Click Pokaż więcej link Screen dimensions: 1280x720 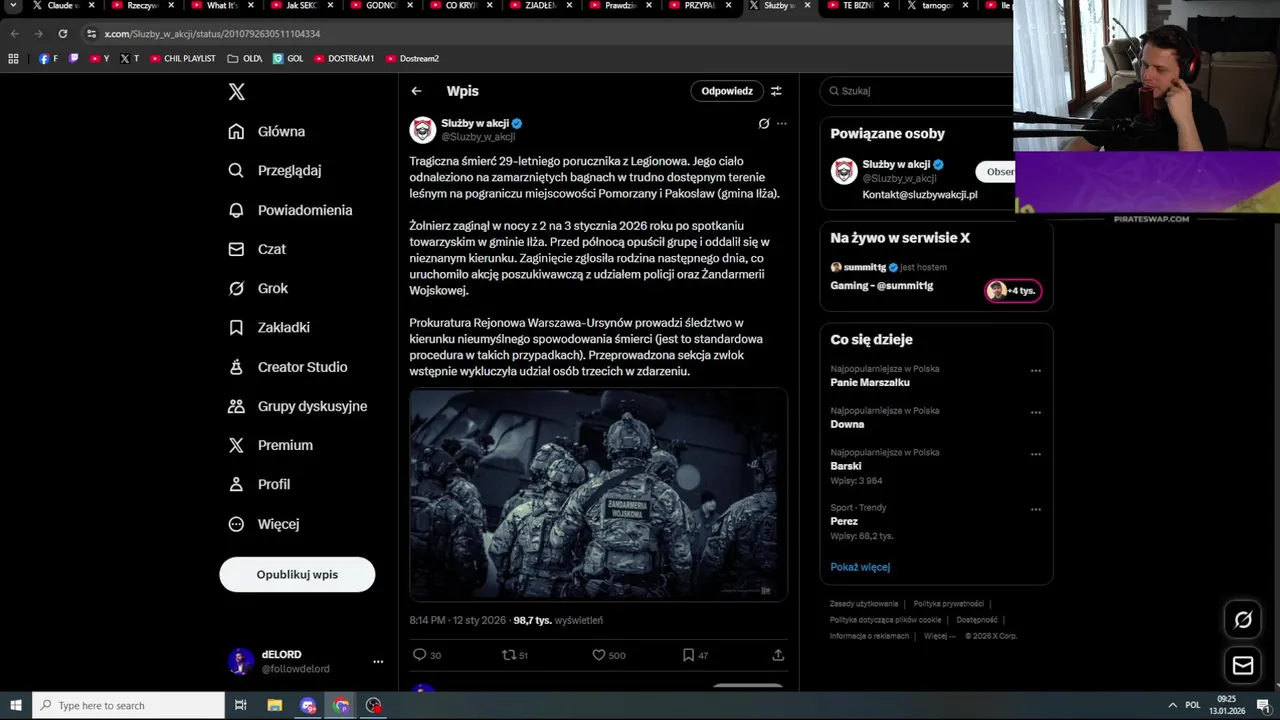pos(860,567)
